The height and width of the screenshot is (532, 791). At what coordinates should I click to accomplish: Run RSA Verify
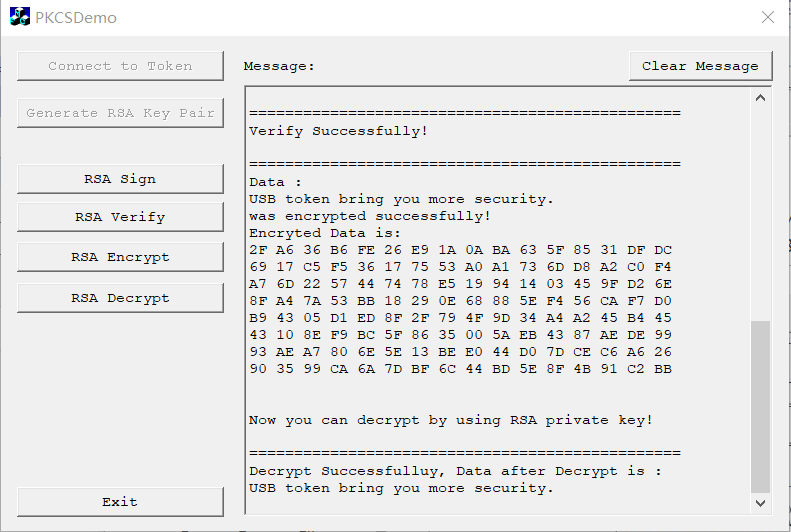click(x=120, y=217)
